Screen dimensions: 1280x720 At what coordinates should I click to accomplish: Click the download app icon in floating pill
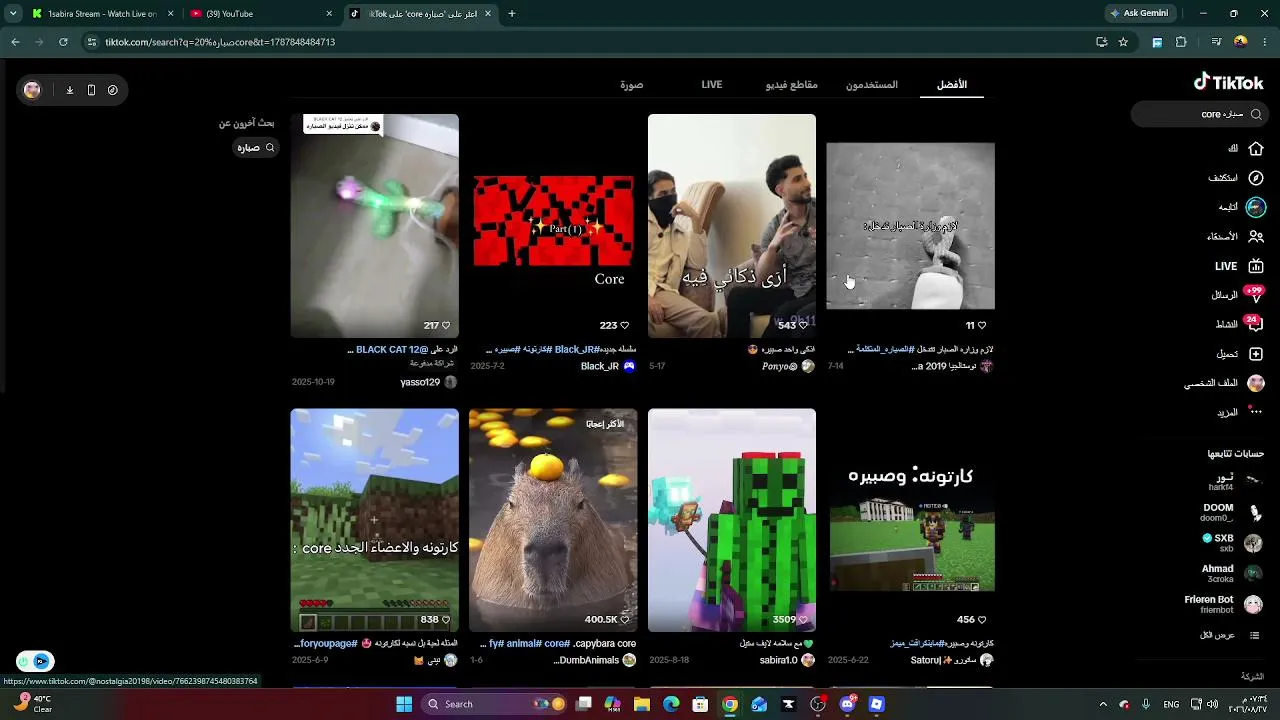70,90
